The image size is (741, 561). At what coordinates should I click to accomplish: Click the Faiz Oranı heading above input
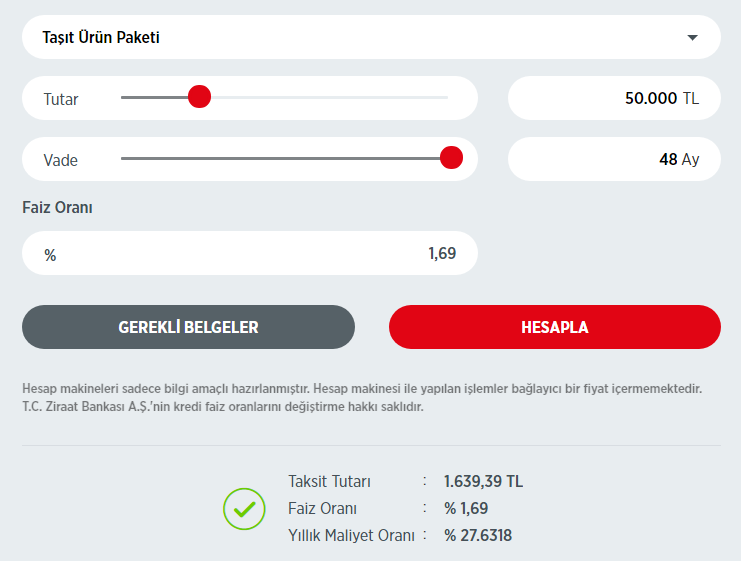[x=58, y=207]
